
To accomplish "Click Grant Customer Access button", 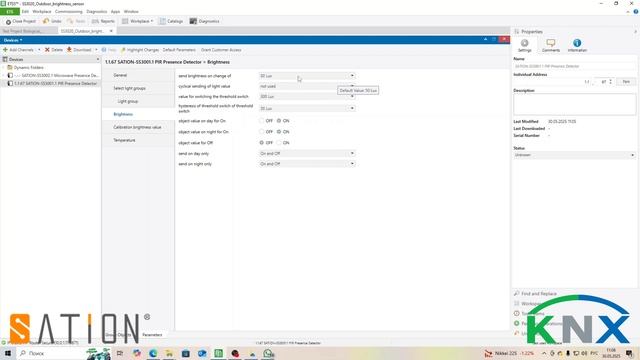I will click(x=221, y=50).
